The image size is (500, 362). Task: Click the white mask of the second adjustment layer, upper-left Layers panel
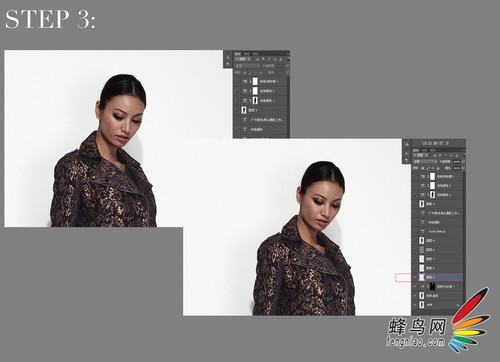255,91
